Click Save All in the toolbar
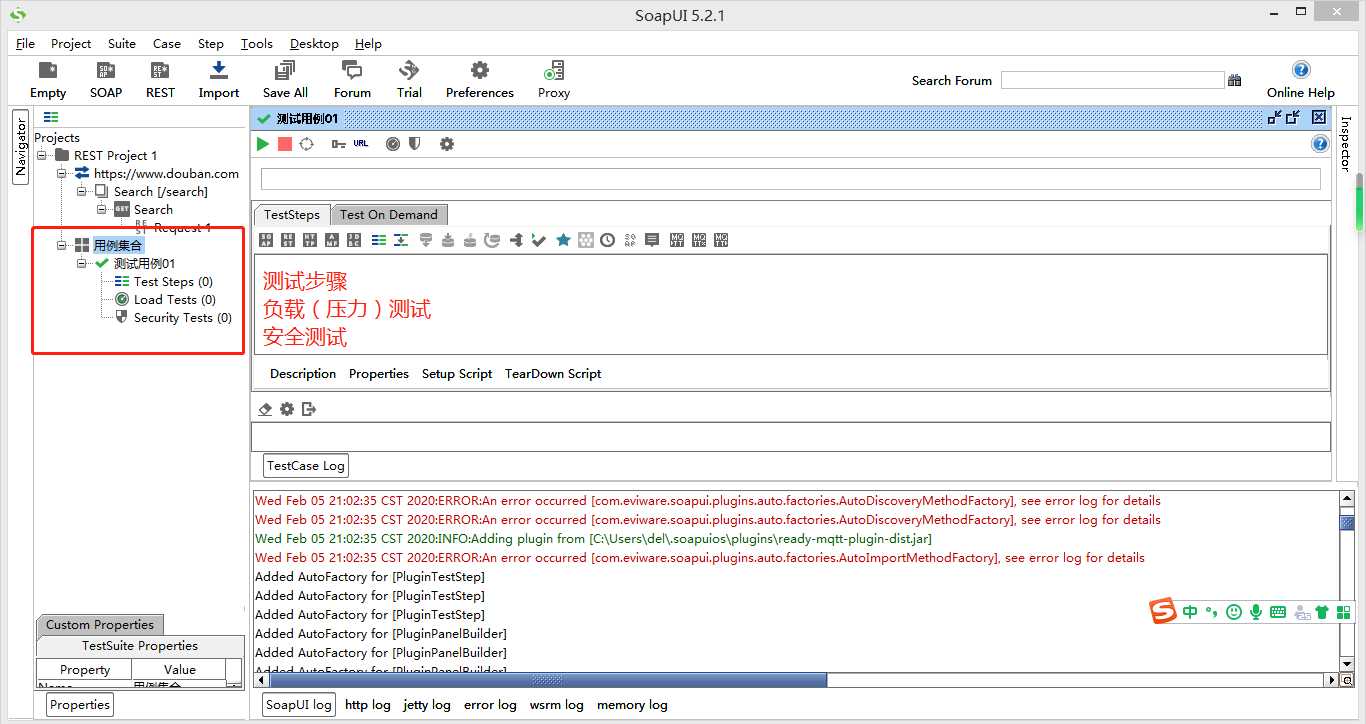The width and height of the screenshot is (1366, 724). pos(285,80)
